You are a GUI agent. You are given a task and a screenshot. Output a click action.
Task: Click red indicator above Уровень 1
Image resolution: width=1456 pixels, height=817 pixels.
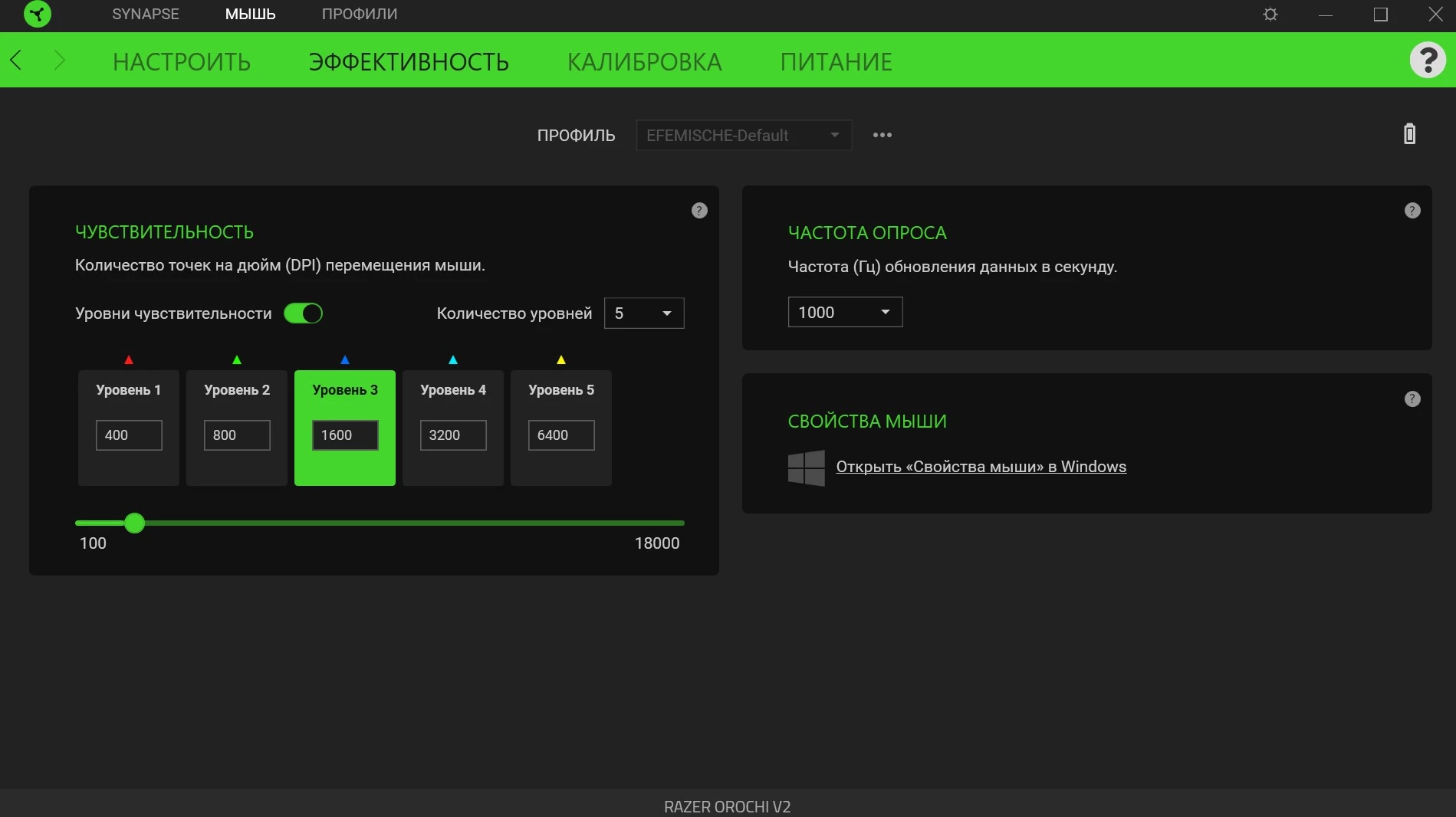[x=129, y=359]
